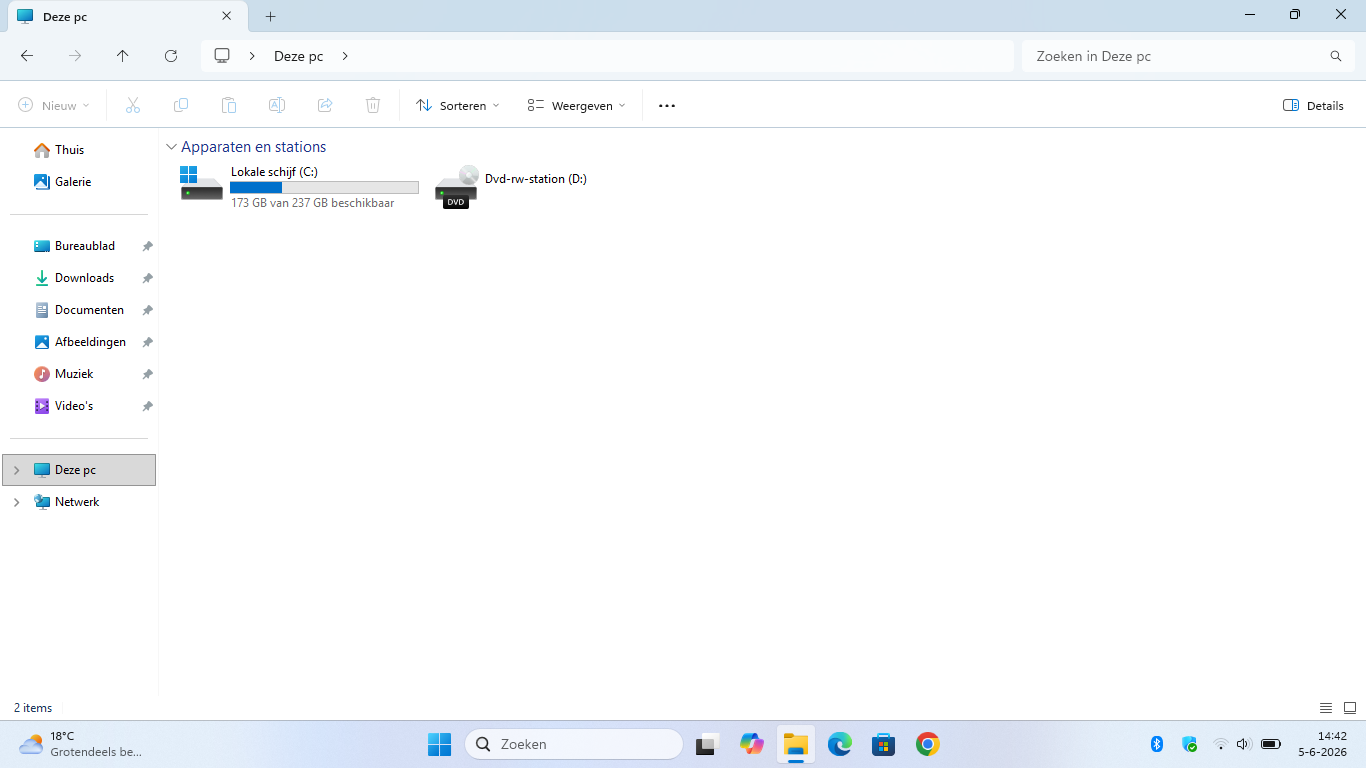
Task: Click the search magnifier icon
Action: click(1336, 56)
